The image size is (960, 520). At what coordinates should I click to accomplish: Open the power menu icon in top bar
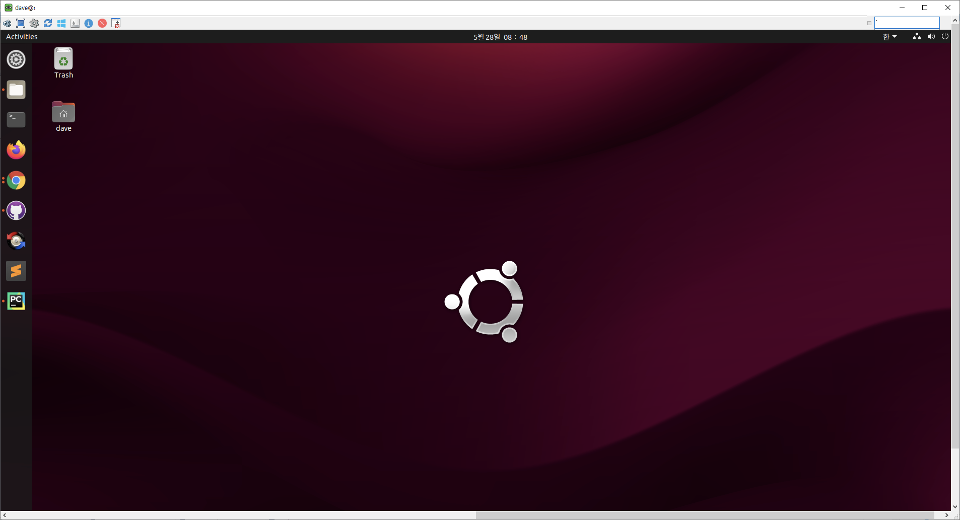pyautogui.click(x=945, y=37)
